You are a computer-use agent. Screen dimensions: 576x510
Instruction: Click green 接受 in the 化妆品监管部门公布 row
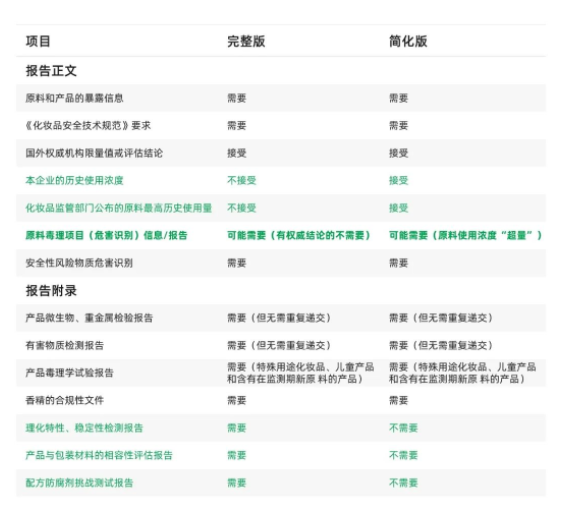pos(399,208)
